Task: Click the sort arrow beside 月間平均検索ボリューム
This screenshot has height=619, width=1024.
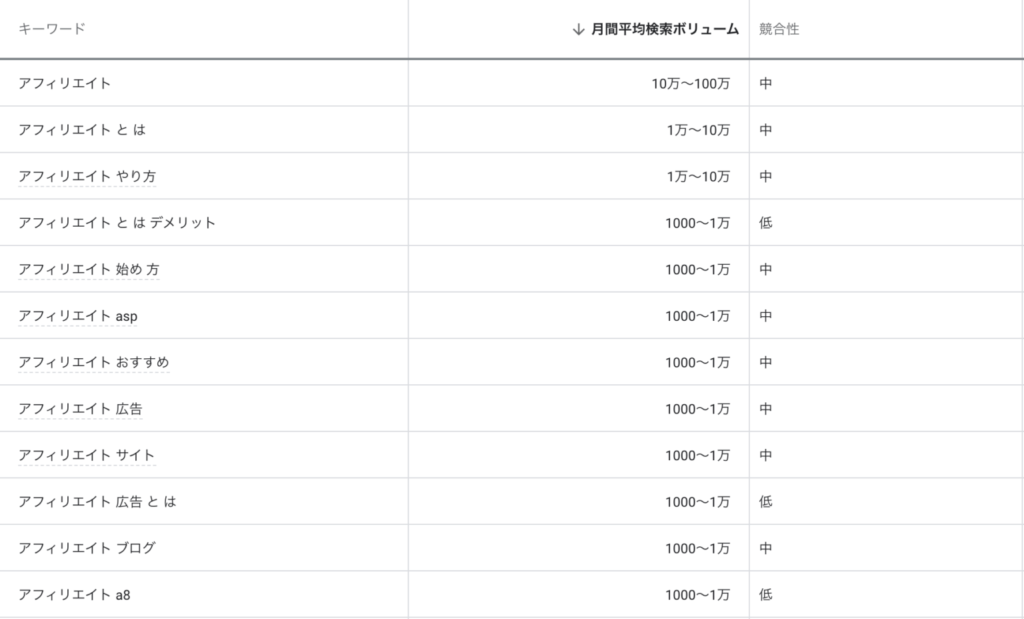Action: pos(578,29)
